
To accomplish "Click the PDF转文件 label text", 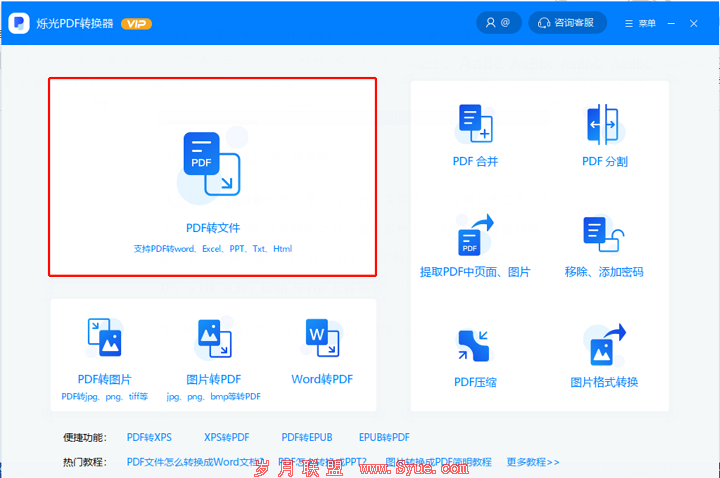I will pos(213,228).
